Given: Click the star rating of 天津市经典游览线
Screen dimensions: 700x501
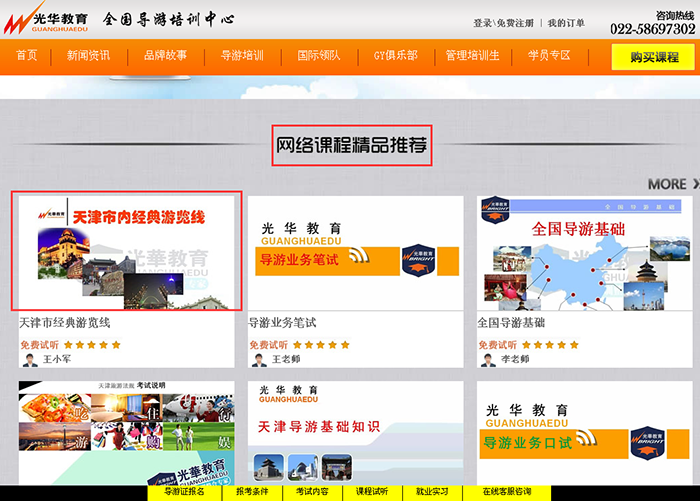Looking at the screenshot, I should (92, 345).
